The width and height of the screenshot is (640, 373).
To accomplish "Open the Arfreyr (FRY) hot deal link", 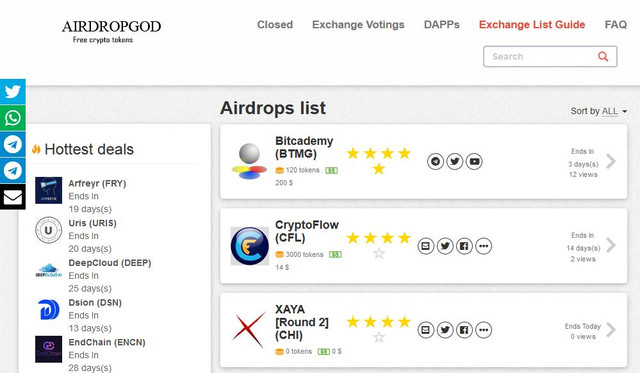I will [x=97, y=183].
